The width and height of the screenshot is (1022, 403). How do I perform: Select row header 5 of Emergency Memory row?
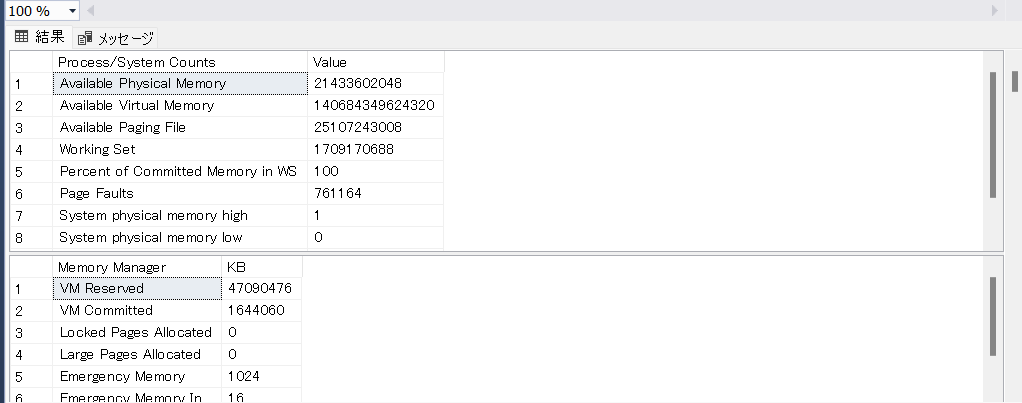click(x=31, y=377)
